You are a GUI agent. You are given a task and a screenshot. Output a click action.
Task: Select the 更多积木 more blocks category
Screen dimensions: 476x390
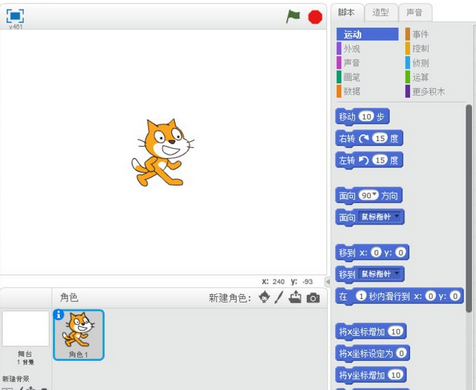[425, 91]
